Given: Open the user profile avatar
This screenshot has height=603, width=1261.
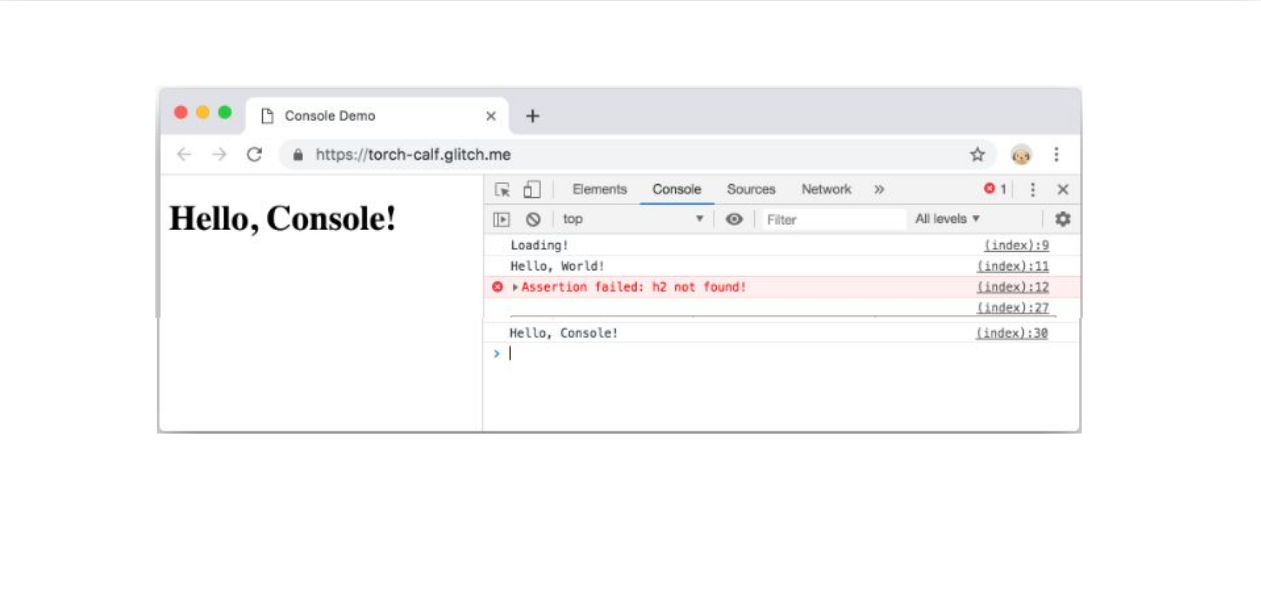Looking at the screenshot, I should click(1021, 155).
